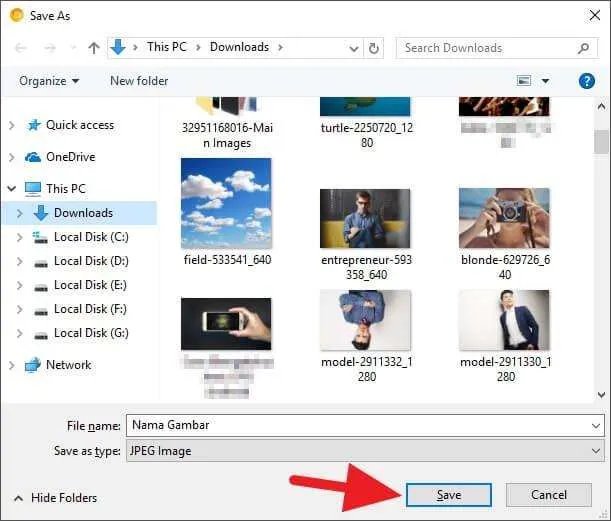The height and width of the screenshot is (521, 611).
Task: Expand Local Disk (D:) node
Action: (x=19, y=261)
